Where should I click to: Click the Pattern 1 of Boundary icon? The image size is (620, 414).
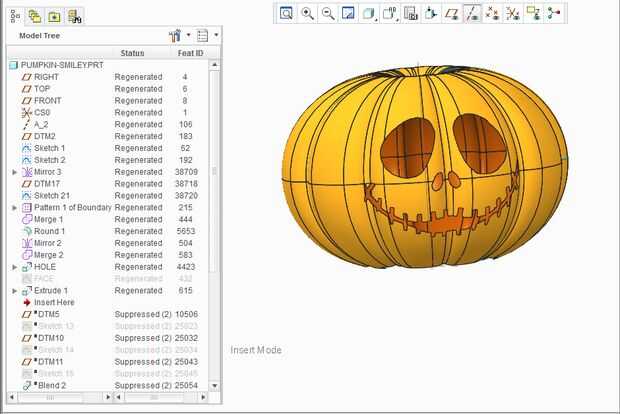coord(27,207)
